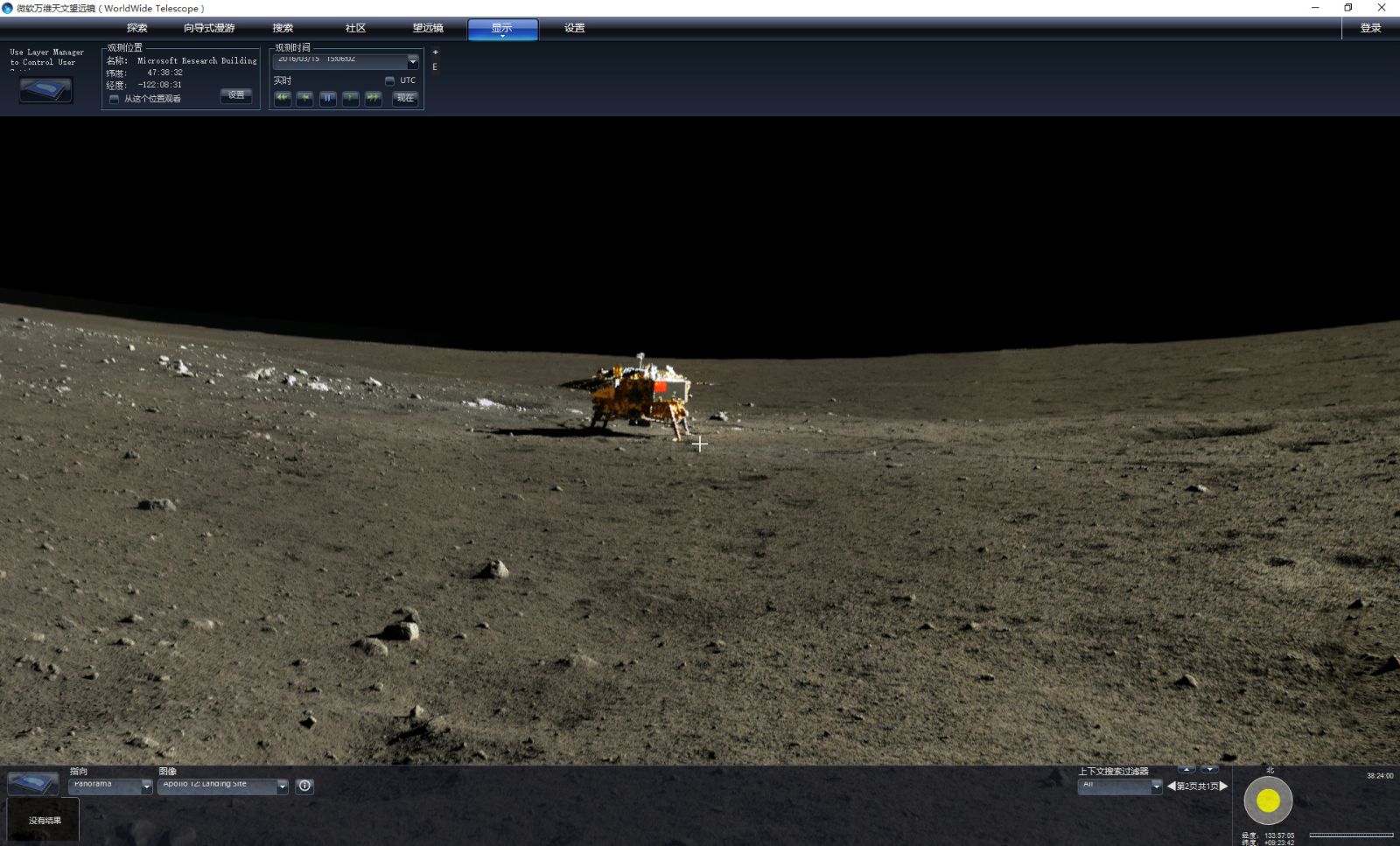
Task: Pause the observation time
Action: (x=327, y=98)
